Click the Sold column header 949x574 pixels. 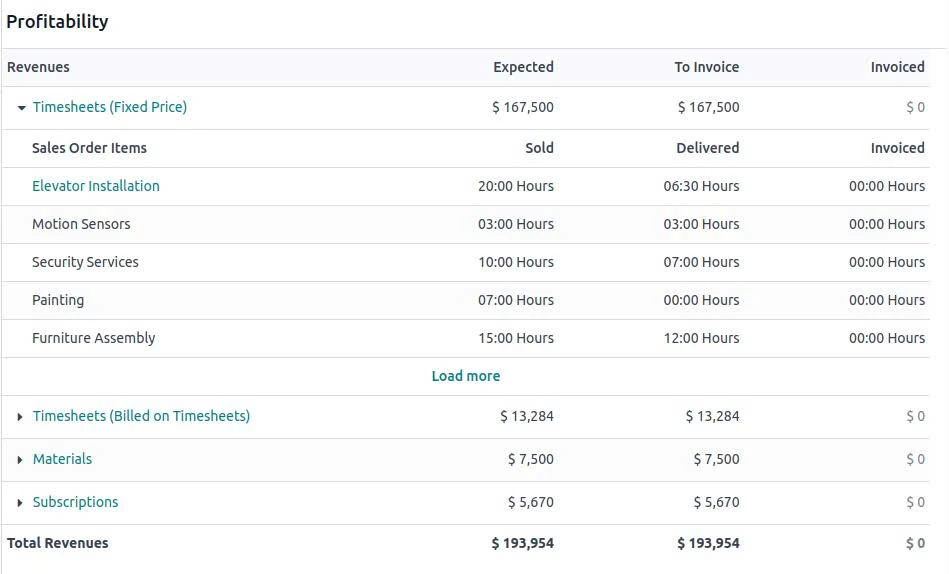point(539,148)
